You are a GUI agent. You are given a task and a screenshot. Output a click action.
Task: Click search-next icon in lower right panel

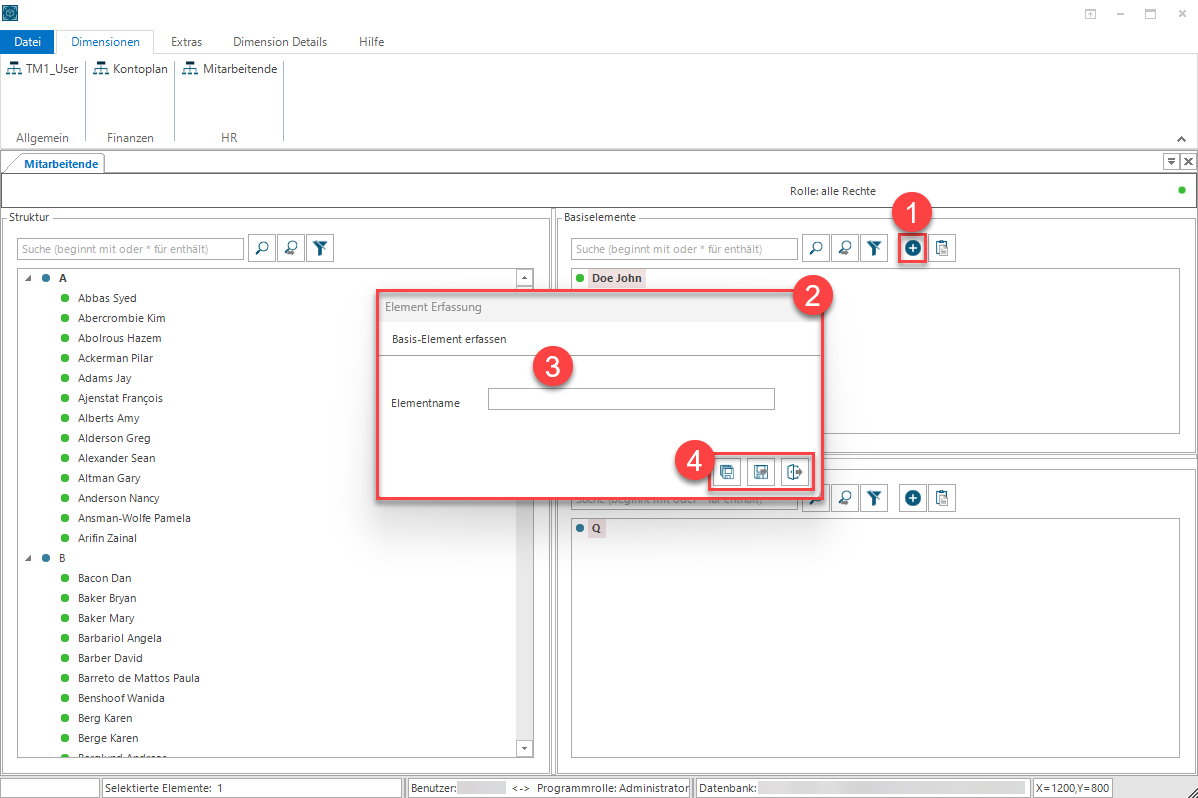pos(845,498)
